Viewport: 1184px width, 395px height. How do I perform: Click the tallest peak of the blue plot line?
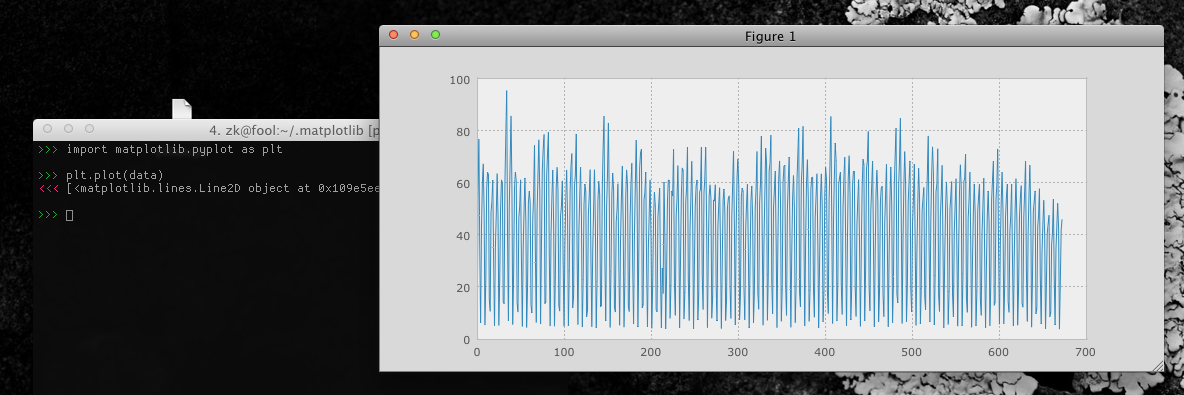click(506, 91)
